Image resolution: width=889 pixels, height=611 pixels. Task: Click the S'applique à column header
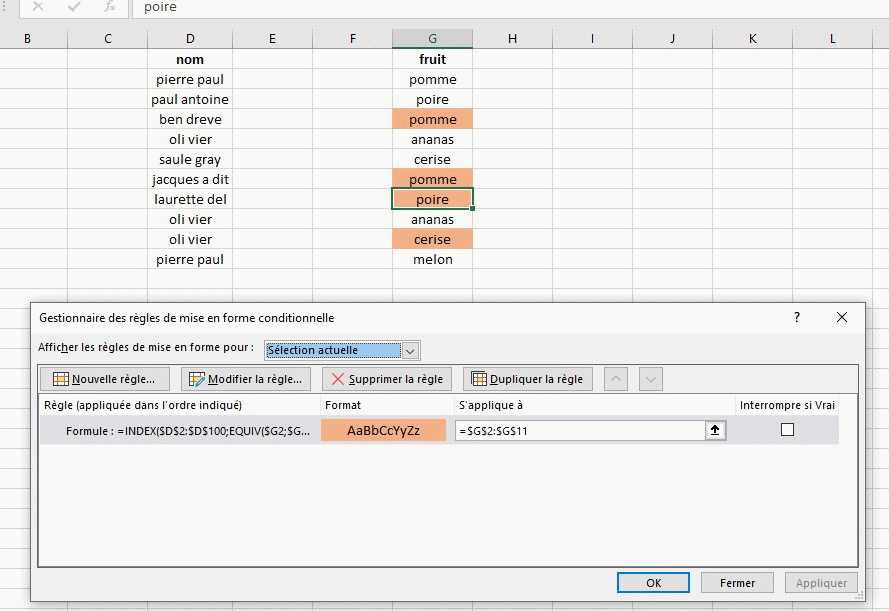pos(490,405)
